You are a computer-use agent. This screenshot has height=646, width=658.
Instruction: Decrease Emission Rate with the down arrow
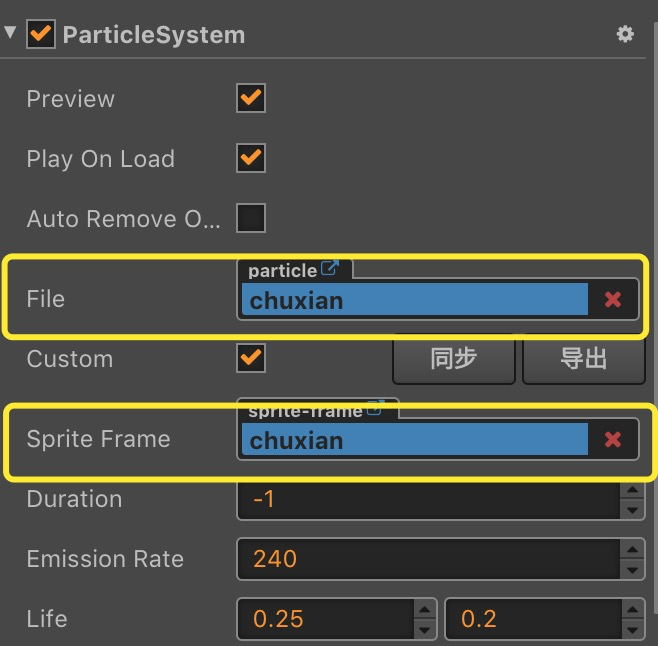click(x=631, y=569)
